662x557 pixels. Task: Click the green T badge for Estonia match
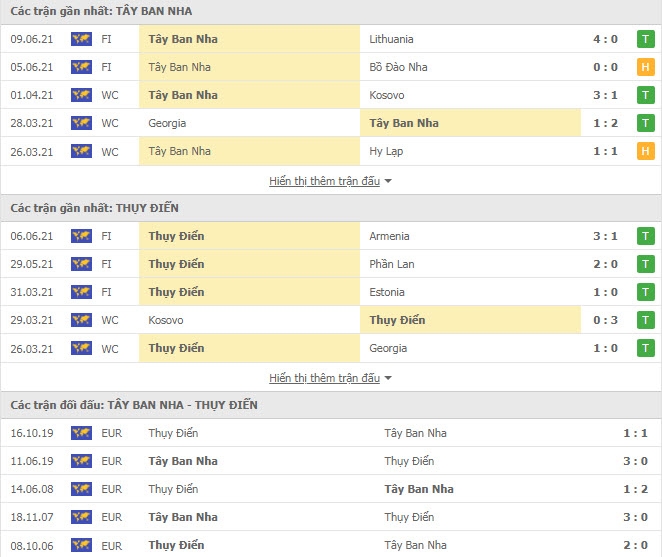pyautogui.click(x=645, y=292)
